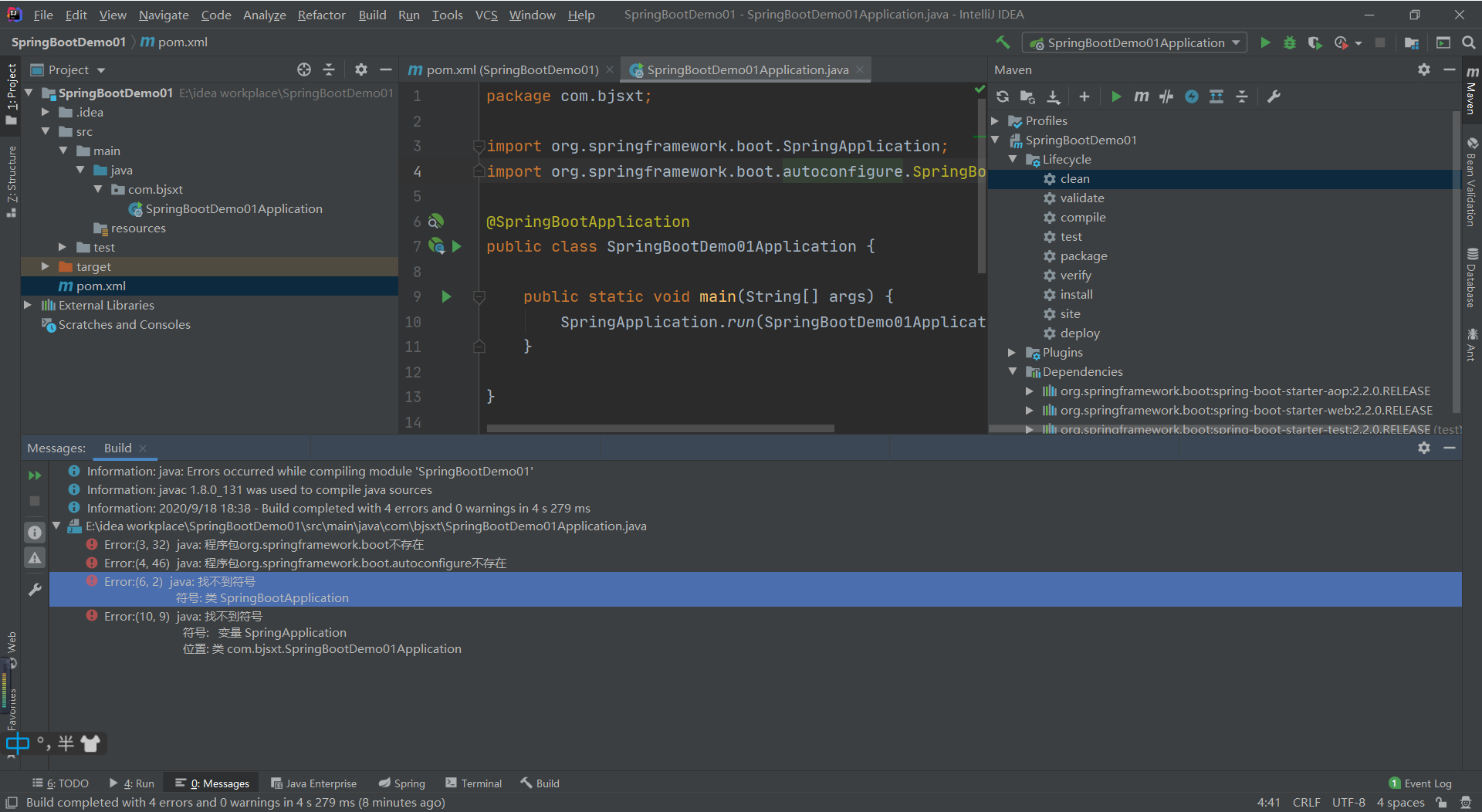
Task: Toggle Maven offline mode icon
Action: pyautogui.click(x=1166, y=96)
